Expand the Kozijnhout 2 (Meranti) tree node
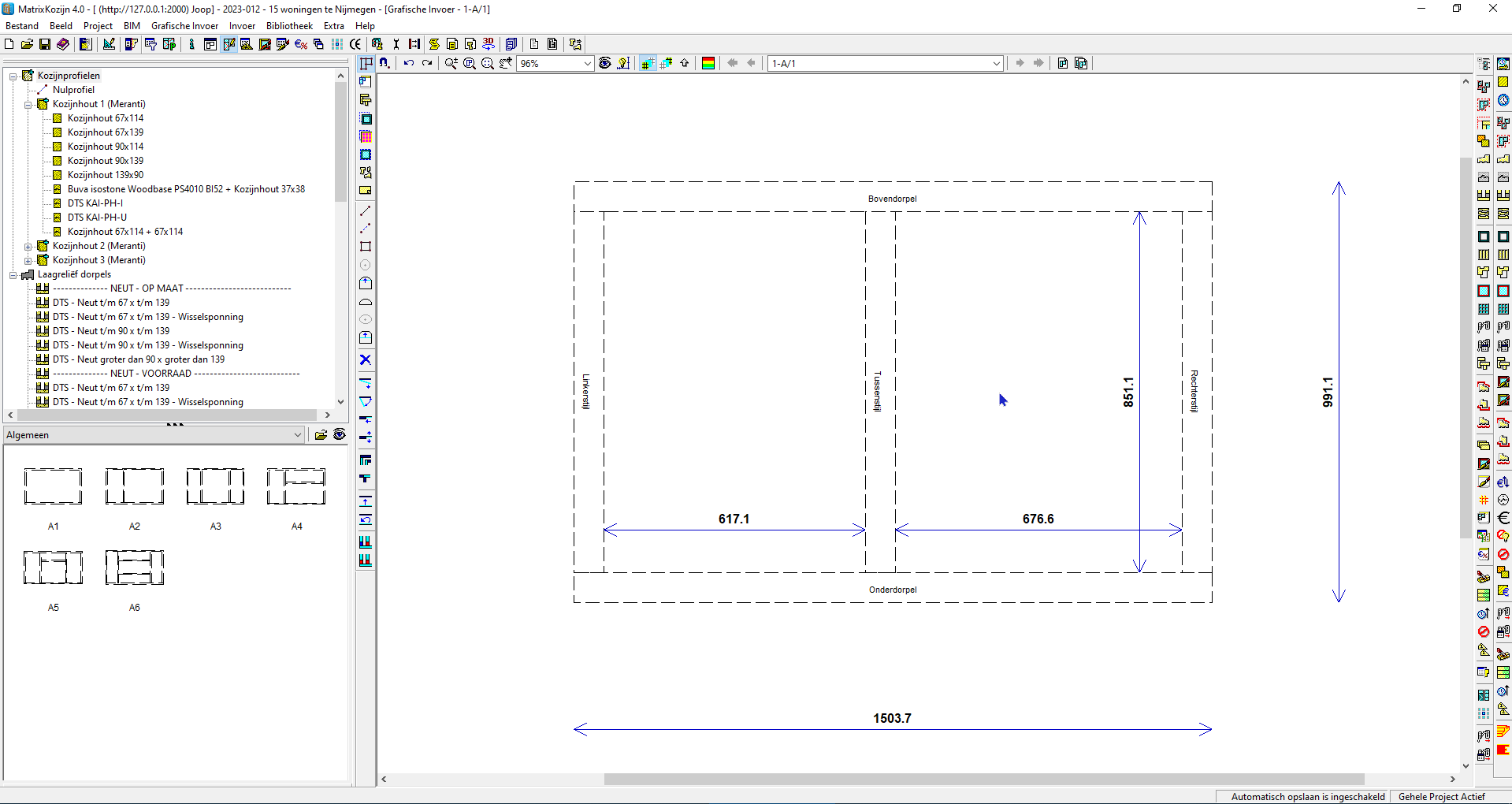1512x804 pixels. (x=28, y=245)
